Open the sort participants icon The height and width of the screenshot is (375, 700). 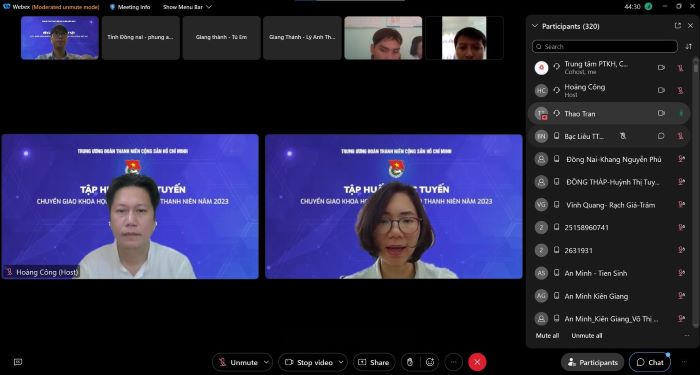[x=688, y=46]
